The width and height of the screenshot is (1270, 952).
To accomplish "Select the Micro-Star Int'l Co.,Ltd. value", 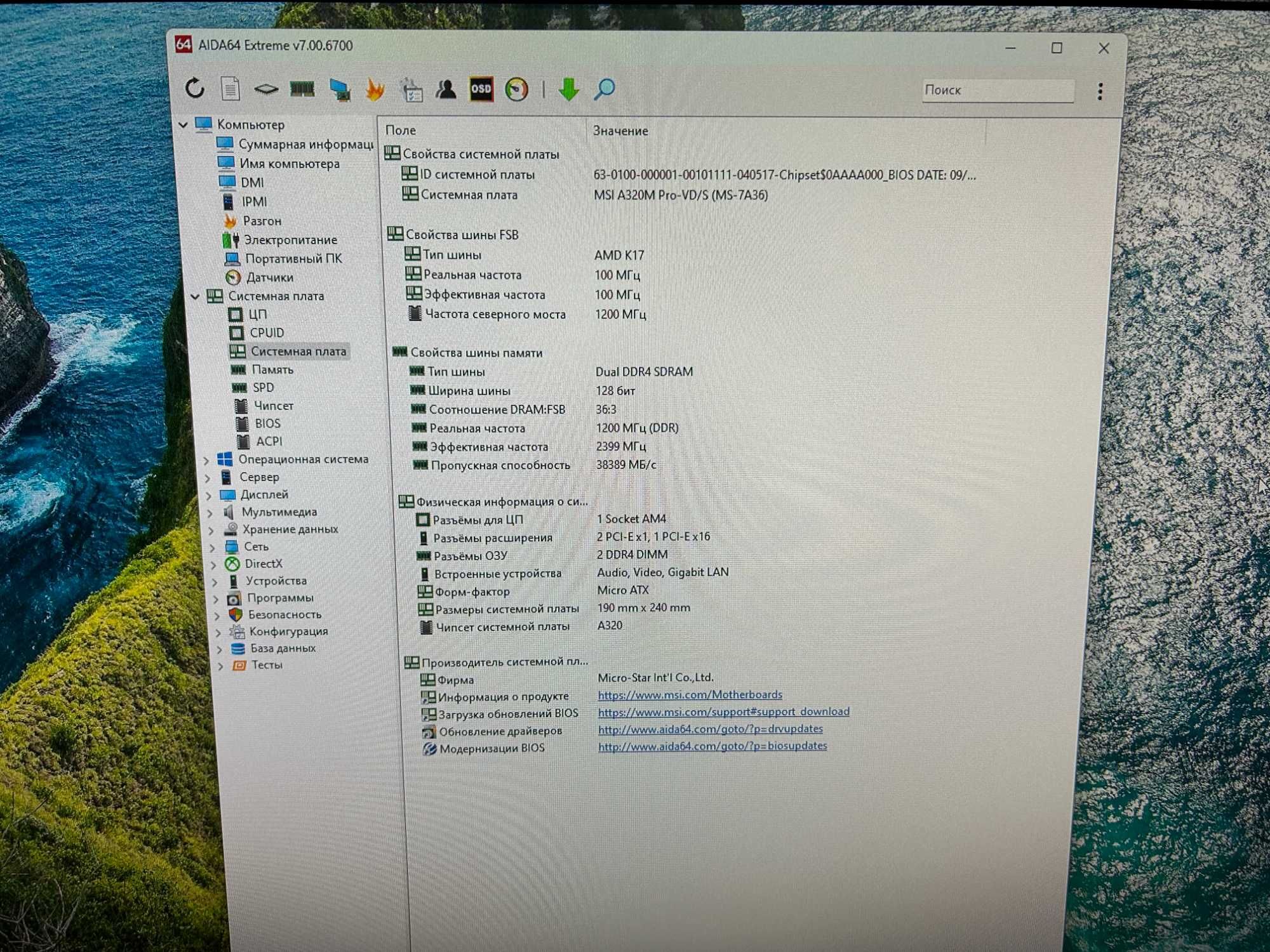I will point(656,678).
